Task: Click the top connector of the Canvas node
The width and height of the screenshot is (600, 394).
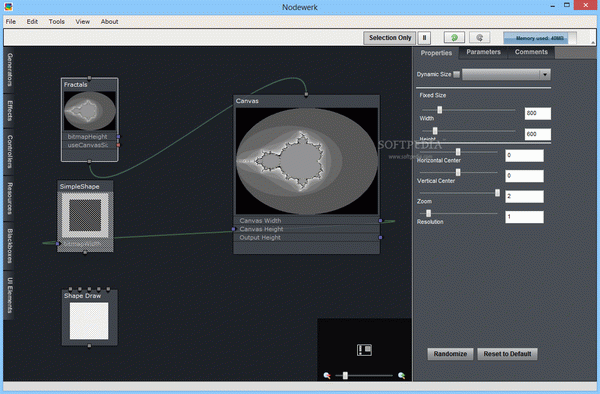Action: click(306, 94)
